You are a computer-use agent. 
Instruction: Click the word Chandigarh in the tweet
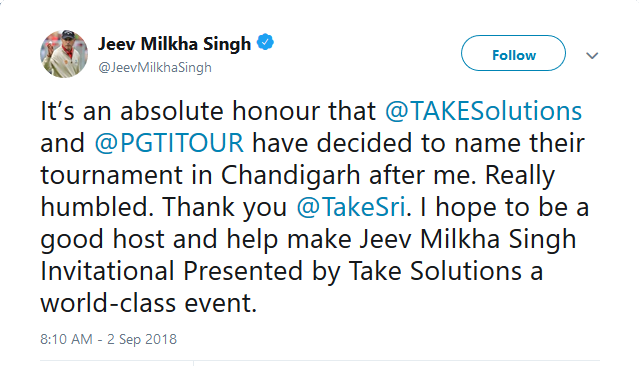pyautogui.click(x=291, y=176)
